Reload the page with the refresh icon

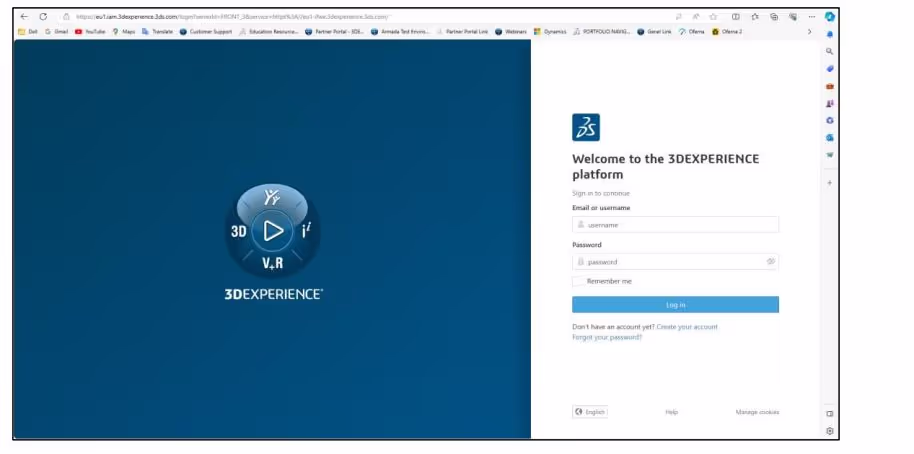pos(43,17)
